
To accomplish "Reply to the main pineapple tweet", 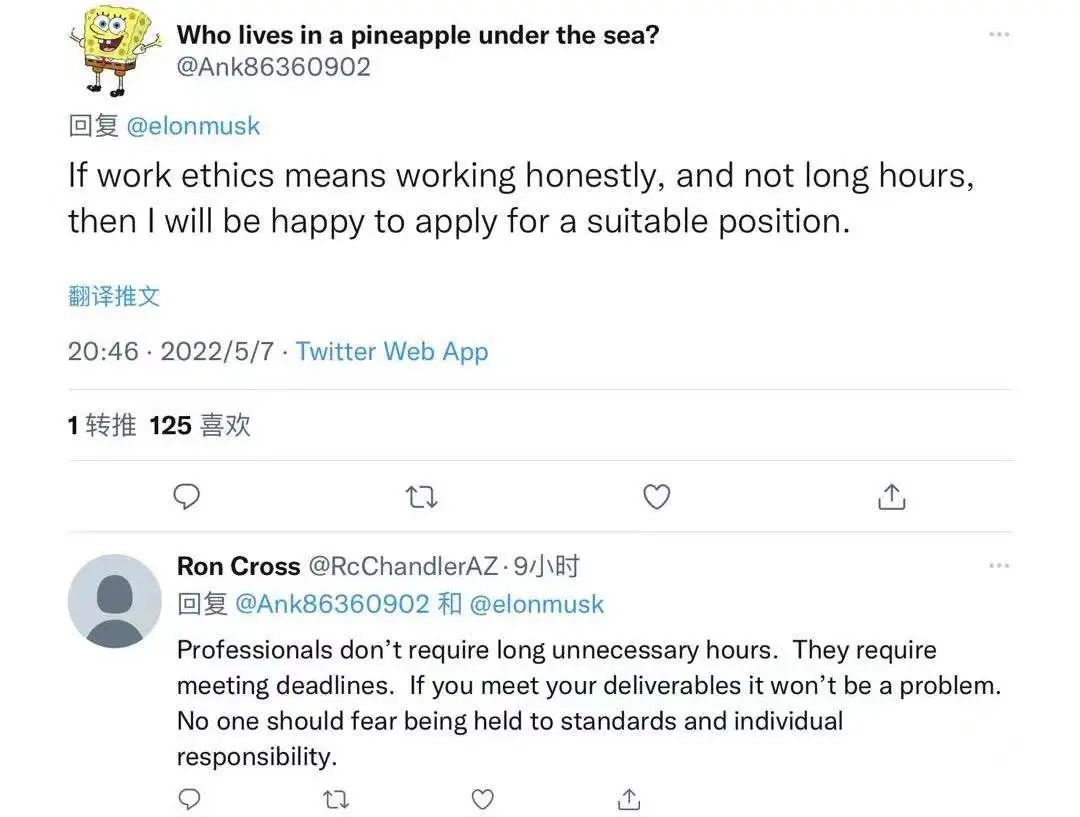I will (187, 496).
